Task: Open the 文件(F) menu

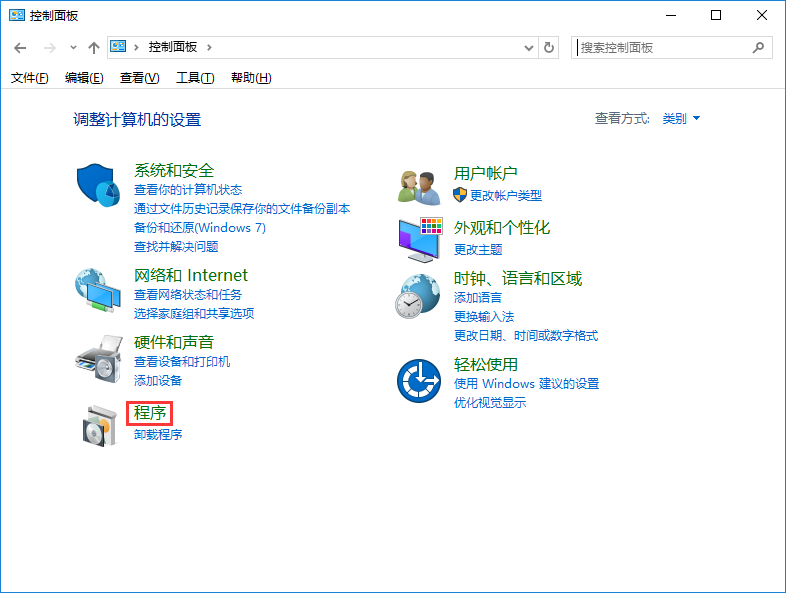Action: (29, 78)
